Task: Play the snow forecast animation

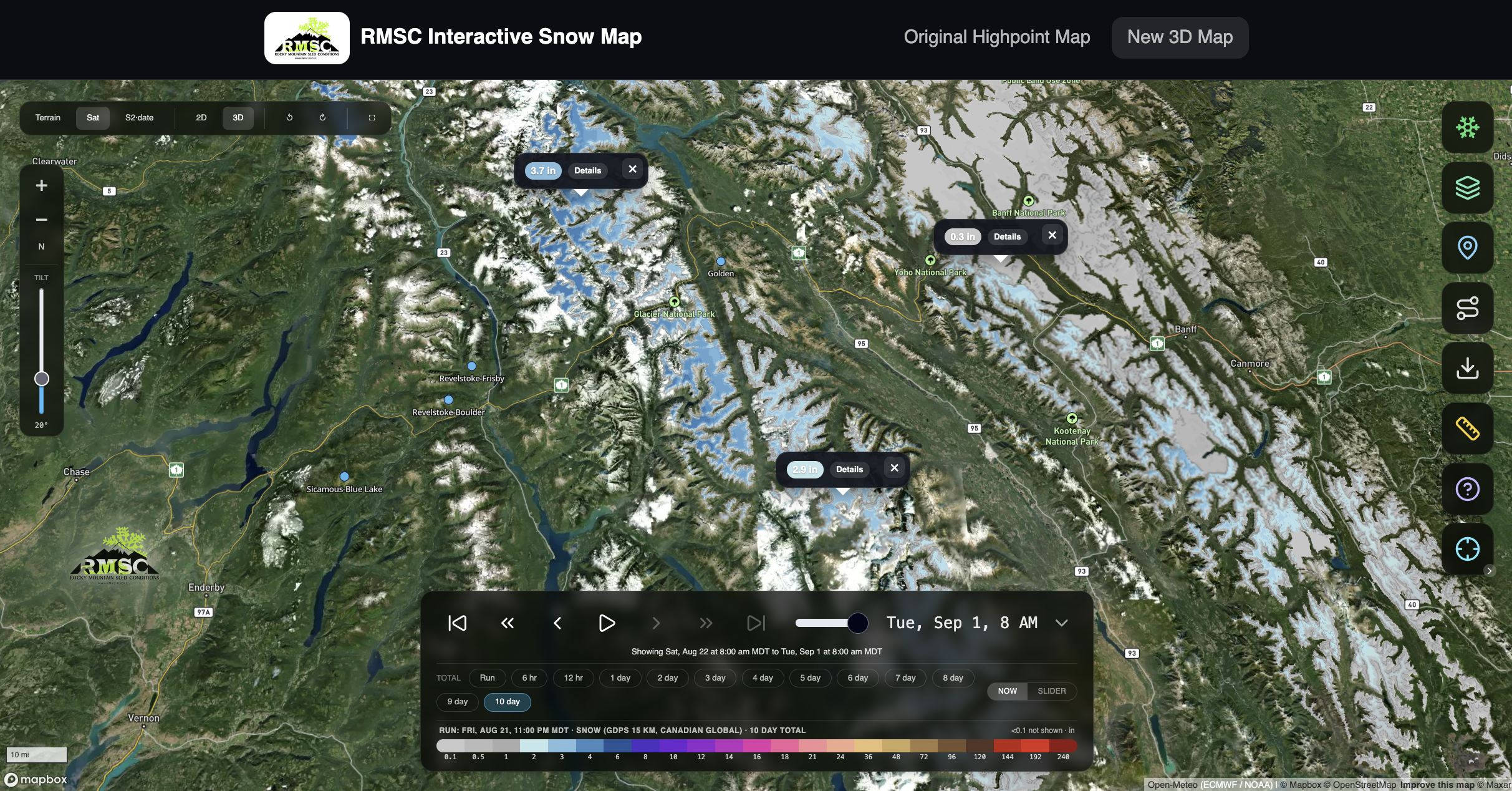Action: click(607, 623)
